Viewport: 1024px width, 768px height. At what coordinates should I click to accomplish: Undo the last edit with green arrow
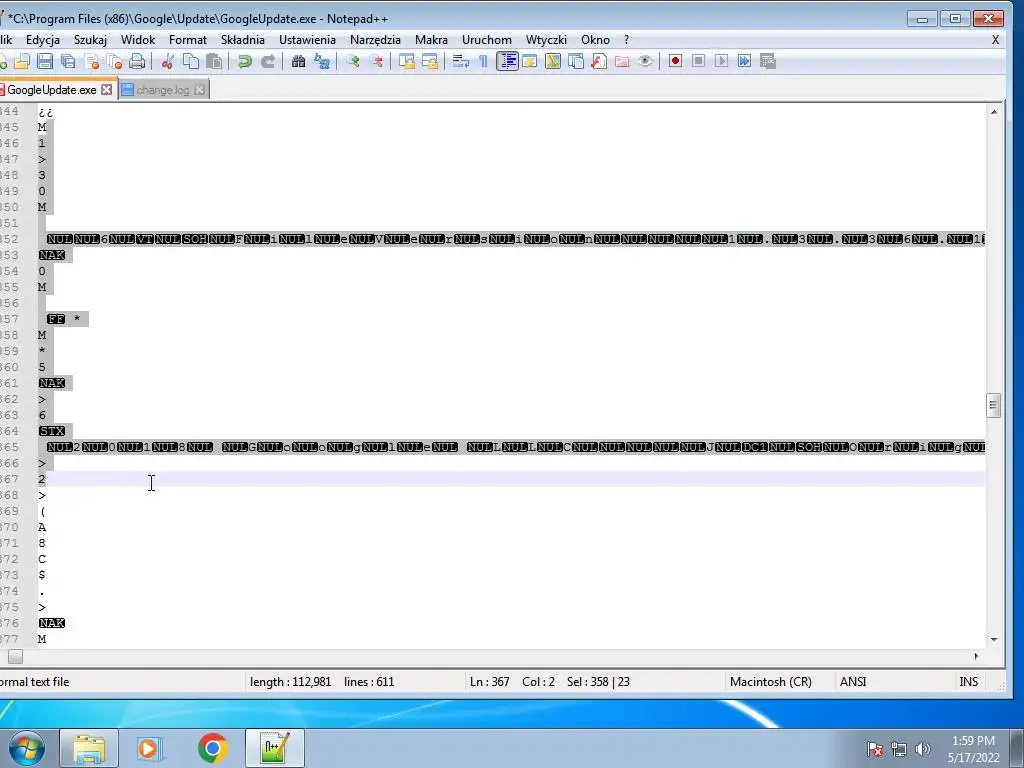coord(245,61)
